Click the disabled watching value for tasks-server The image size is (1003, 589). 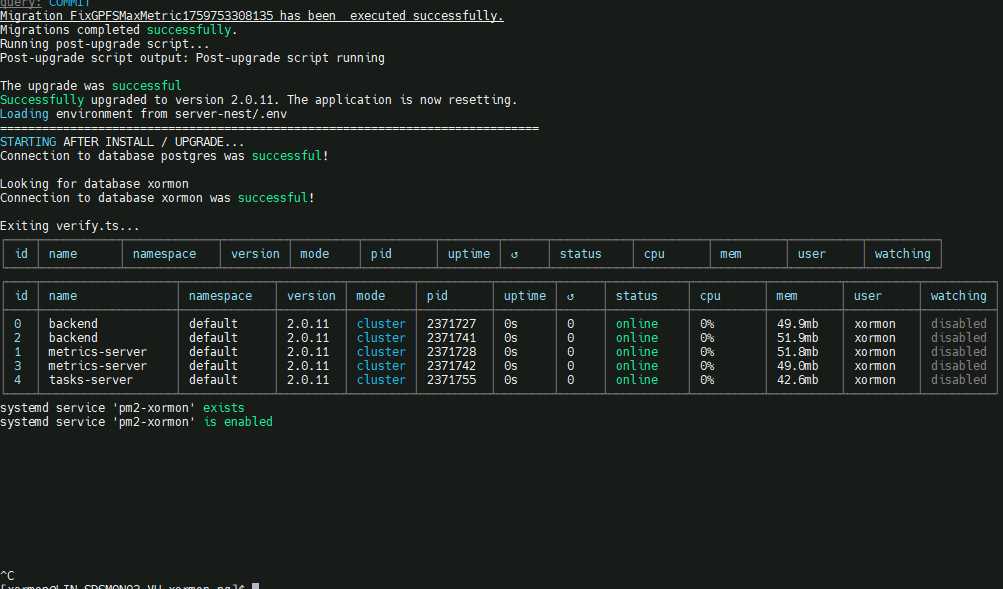point(958,380)
